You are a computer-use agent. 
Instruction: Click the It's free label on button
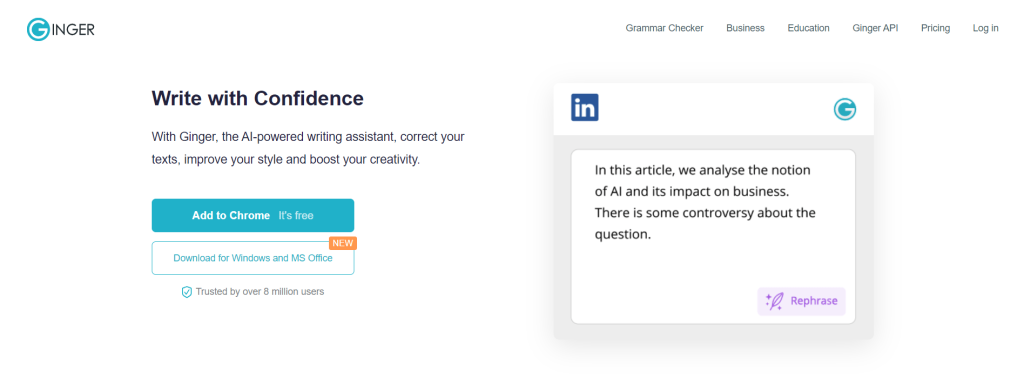pos(296,215)
